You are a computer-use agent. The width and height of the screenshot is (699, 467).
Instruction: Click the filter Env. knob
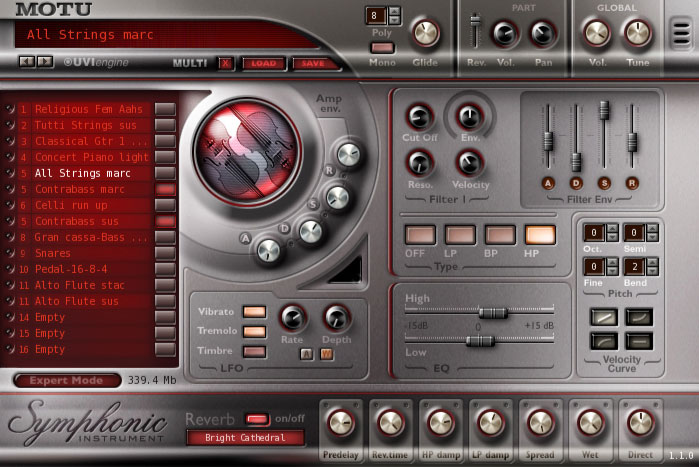[469, 117]
